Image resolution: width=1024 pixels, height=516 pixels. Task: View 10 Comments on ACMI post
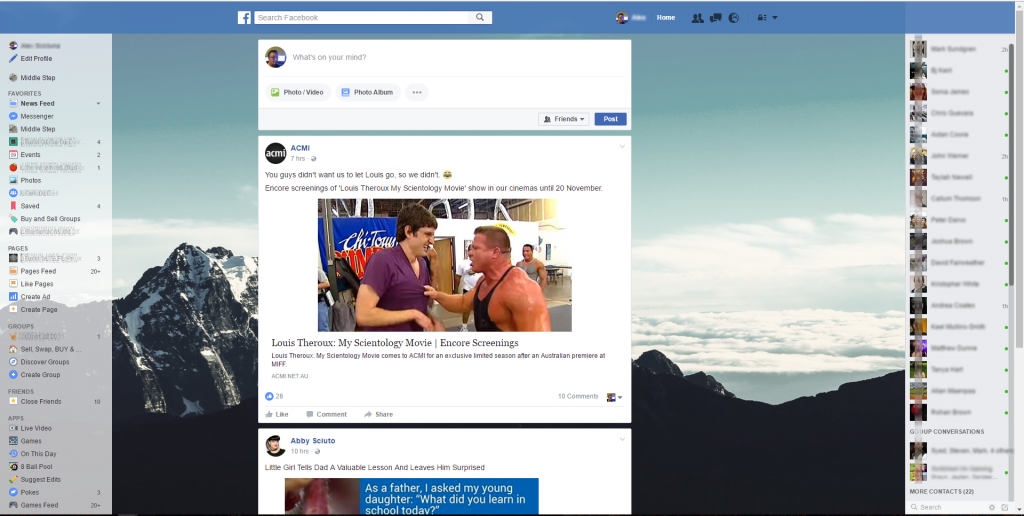point(578,396)
